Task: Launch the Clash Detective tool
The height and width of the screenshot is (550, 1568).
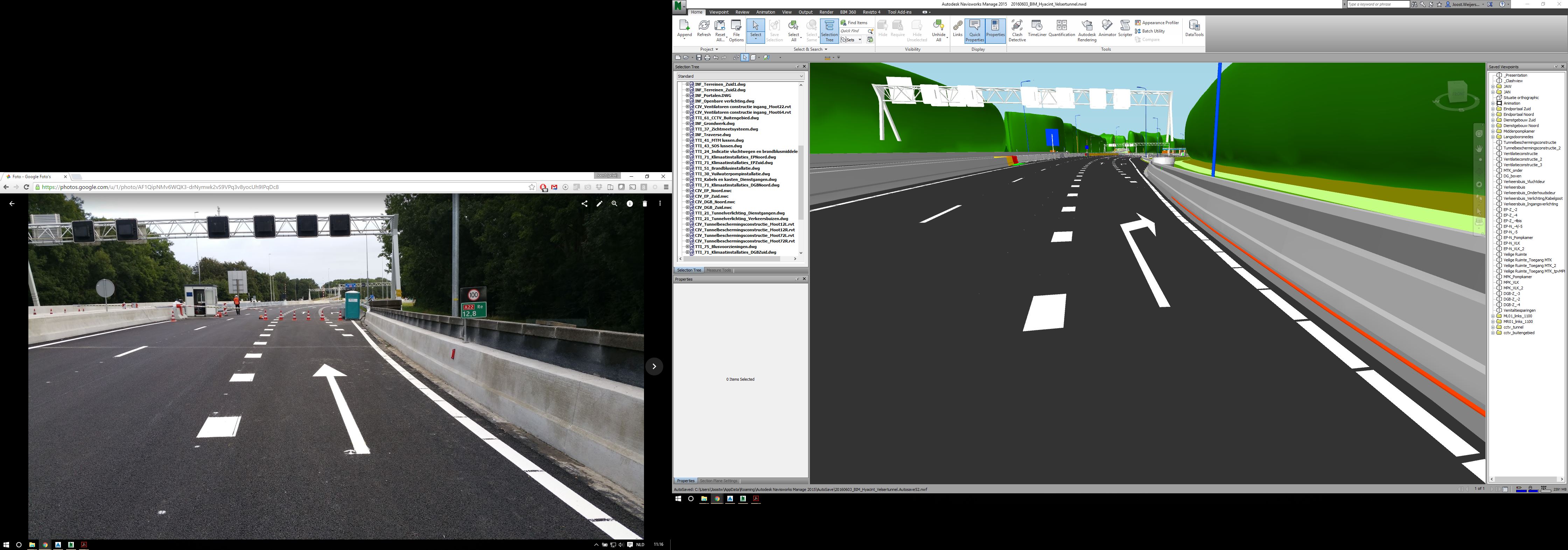Action: [1017, 30]
